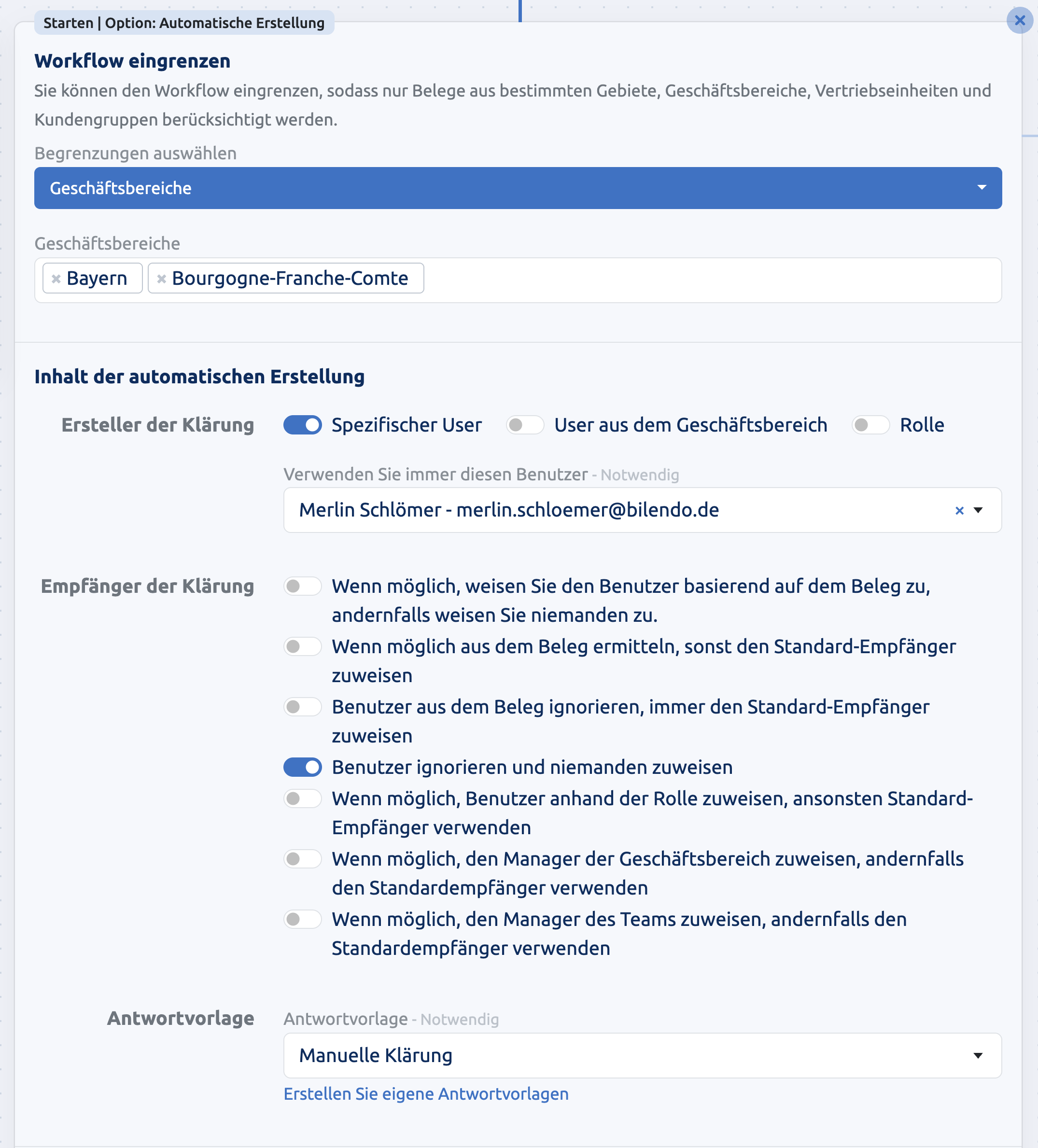Viewport: 1038px width, 1148px height.
Task: Click the 'Workflow eingrenzen' heading
Action: [x=132, y=61]
